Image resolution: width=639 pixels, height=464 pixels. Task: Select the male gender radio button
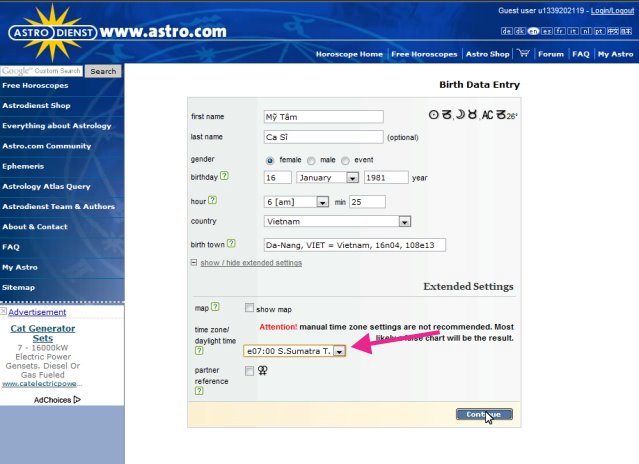tap(312, 160)
